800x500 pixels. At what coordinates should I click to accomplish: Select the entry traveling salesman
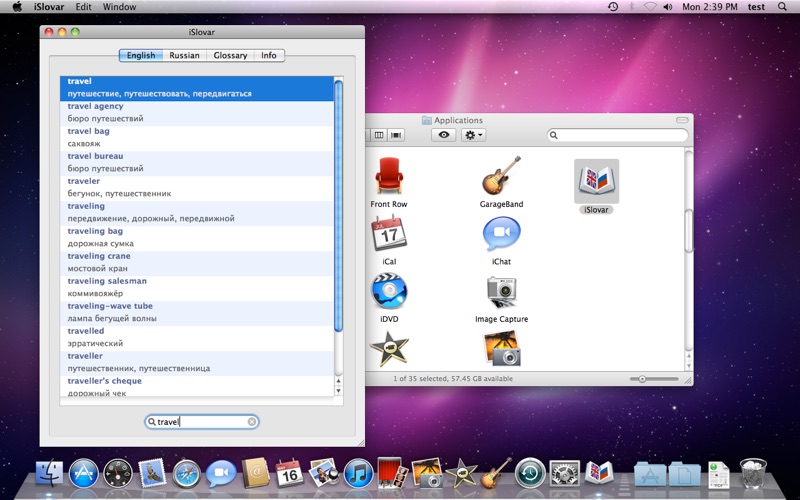[197, 287]
